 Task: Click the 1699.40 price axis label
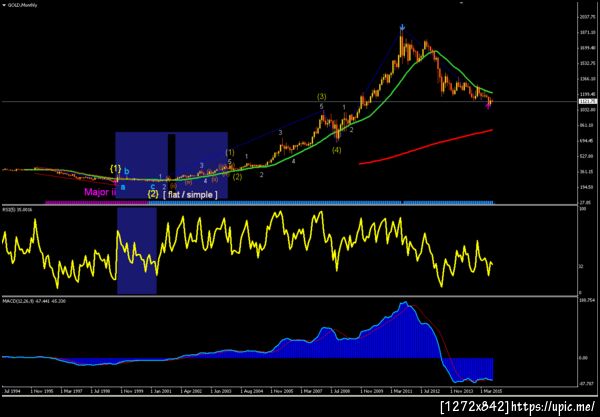click(587, 48)
